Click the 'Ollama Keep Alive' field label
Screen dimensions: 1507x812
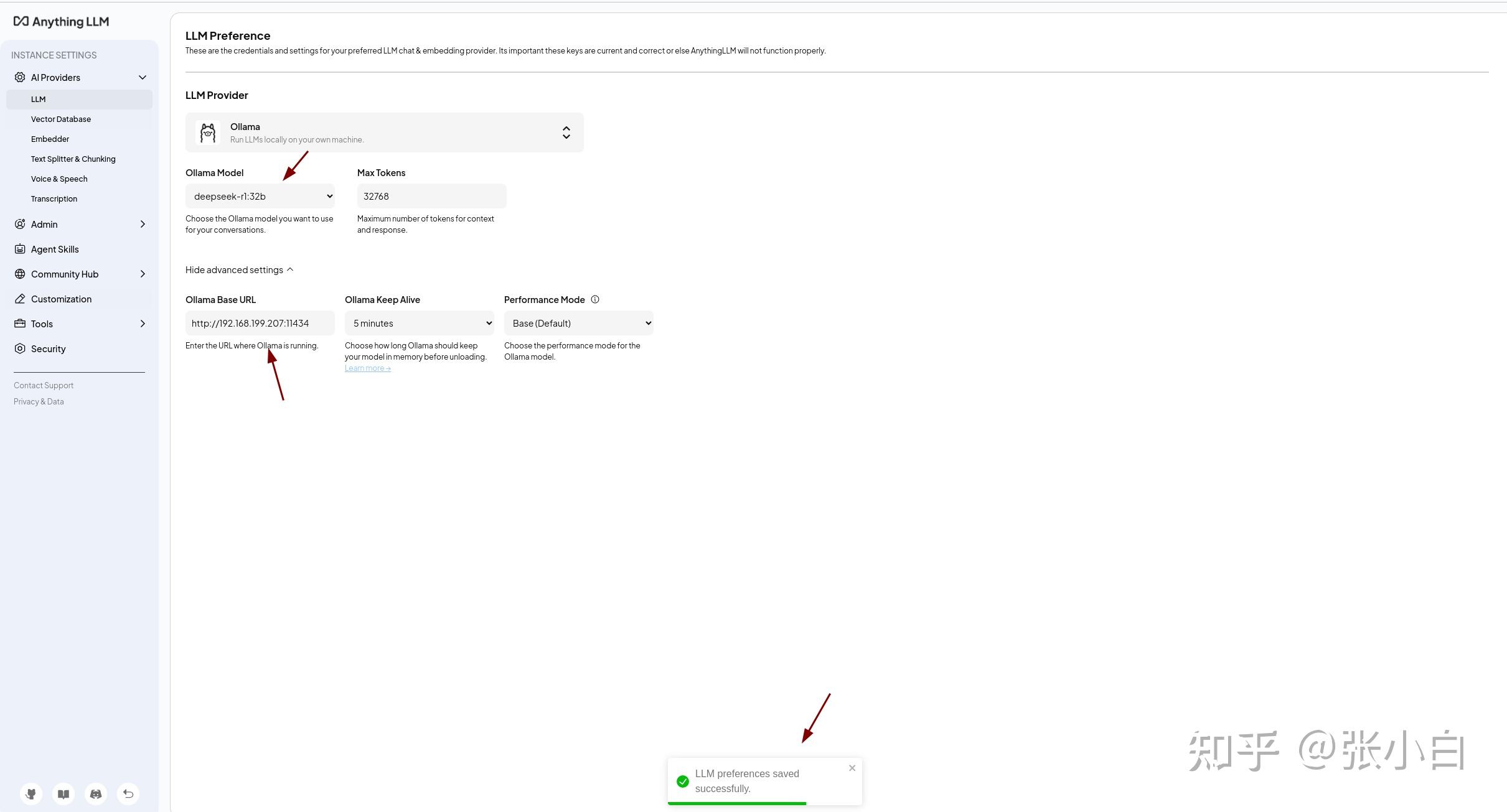click(382, 300)
